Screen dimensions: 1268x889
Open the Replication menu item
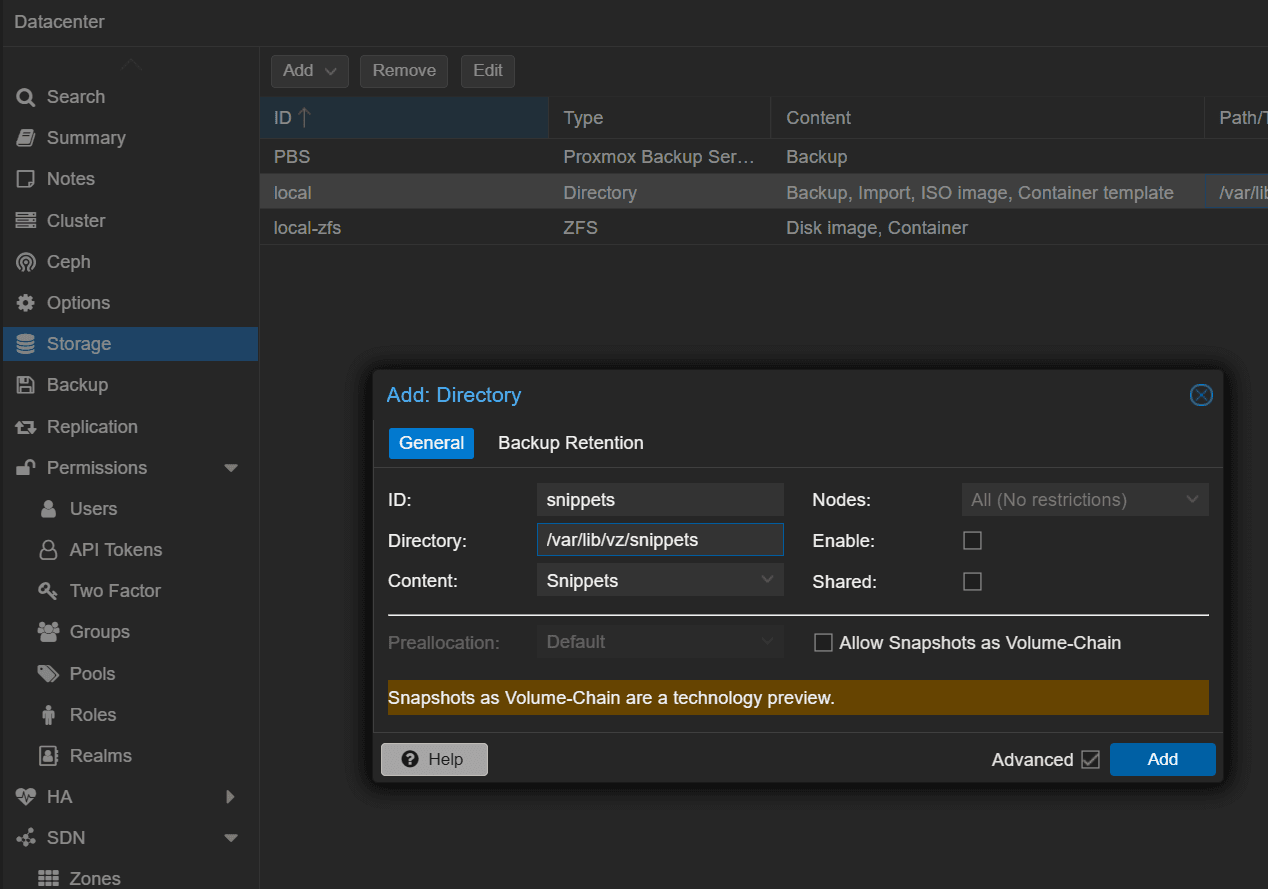(x=130, y=427)
